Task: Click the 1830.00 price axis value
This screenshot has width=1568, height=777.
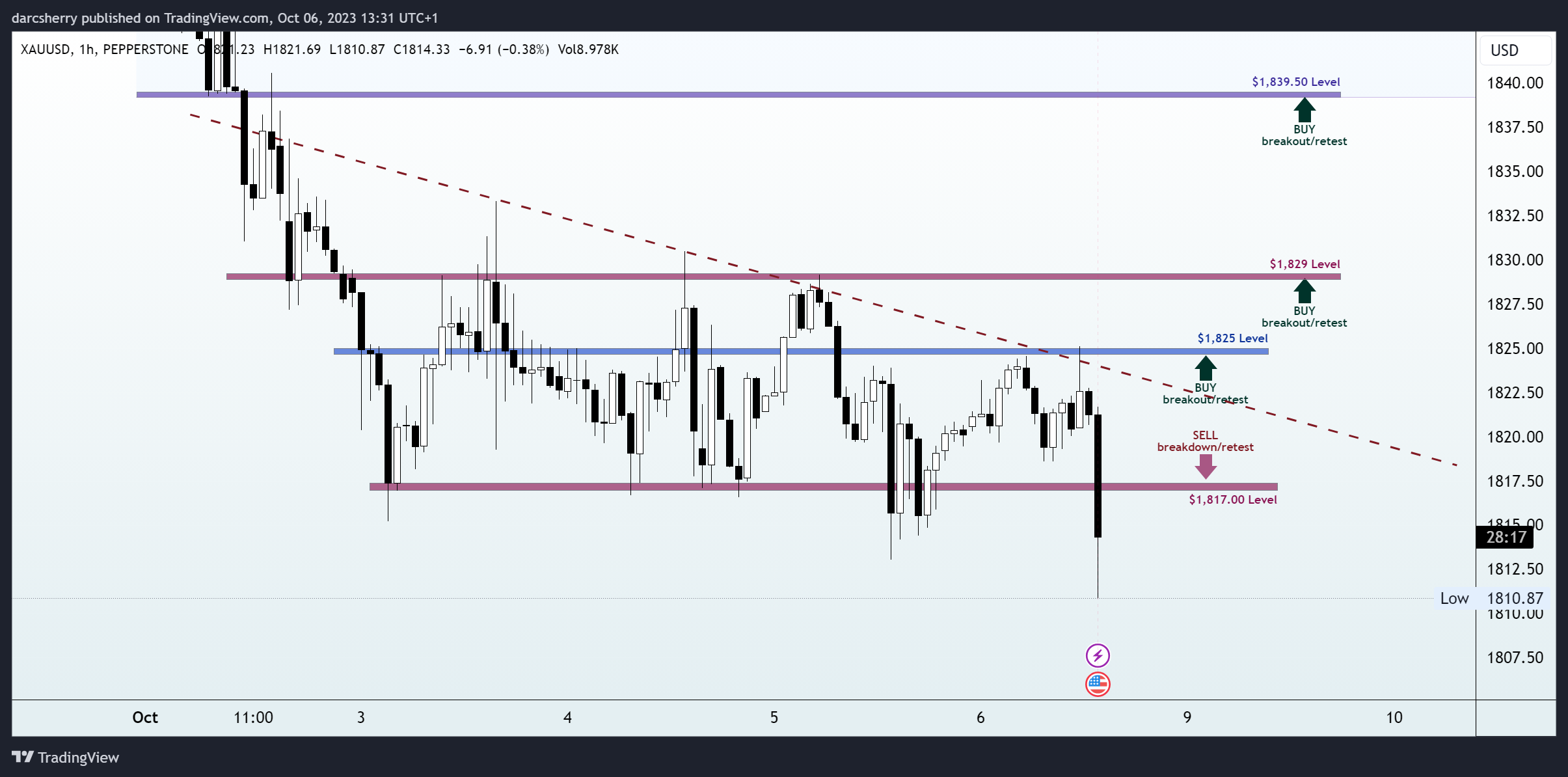Action: coord(1515,260)
